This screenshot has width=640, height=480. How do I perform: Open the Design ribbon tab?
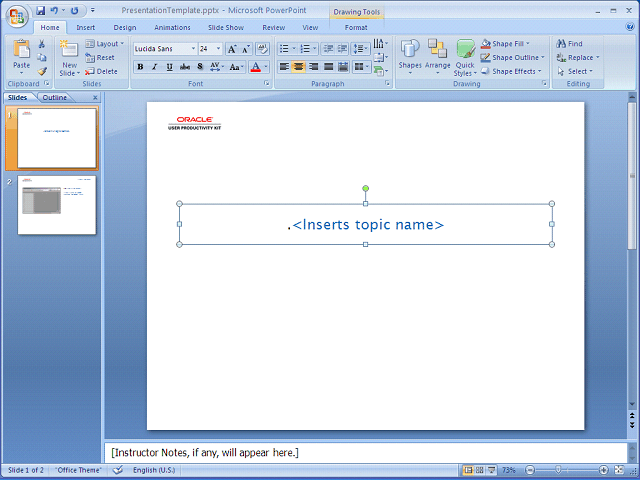(125, 27)
